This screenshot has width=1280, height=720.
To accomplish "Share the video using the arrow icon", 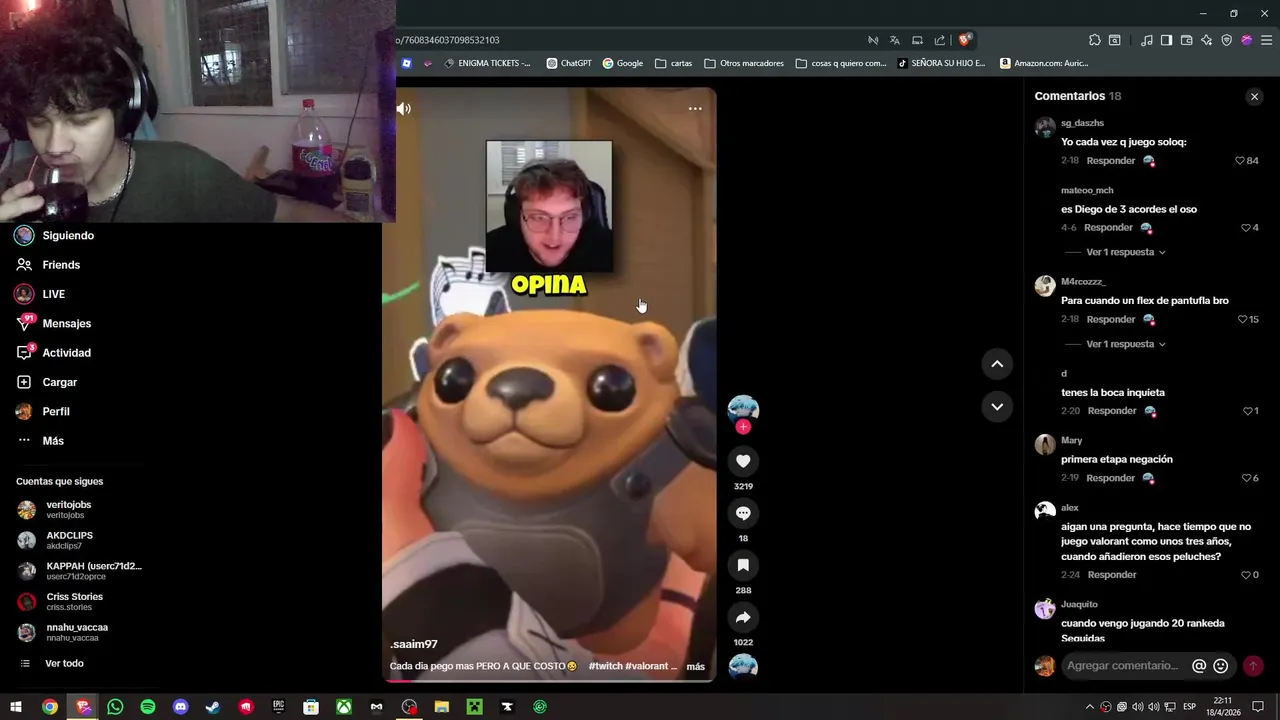I will tap(743, 617).
